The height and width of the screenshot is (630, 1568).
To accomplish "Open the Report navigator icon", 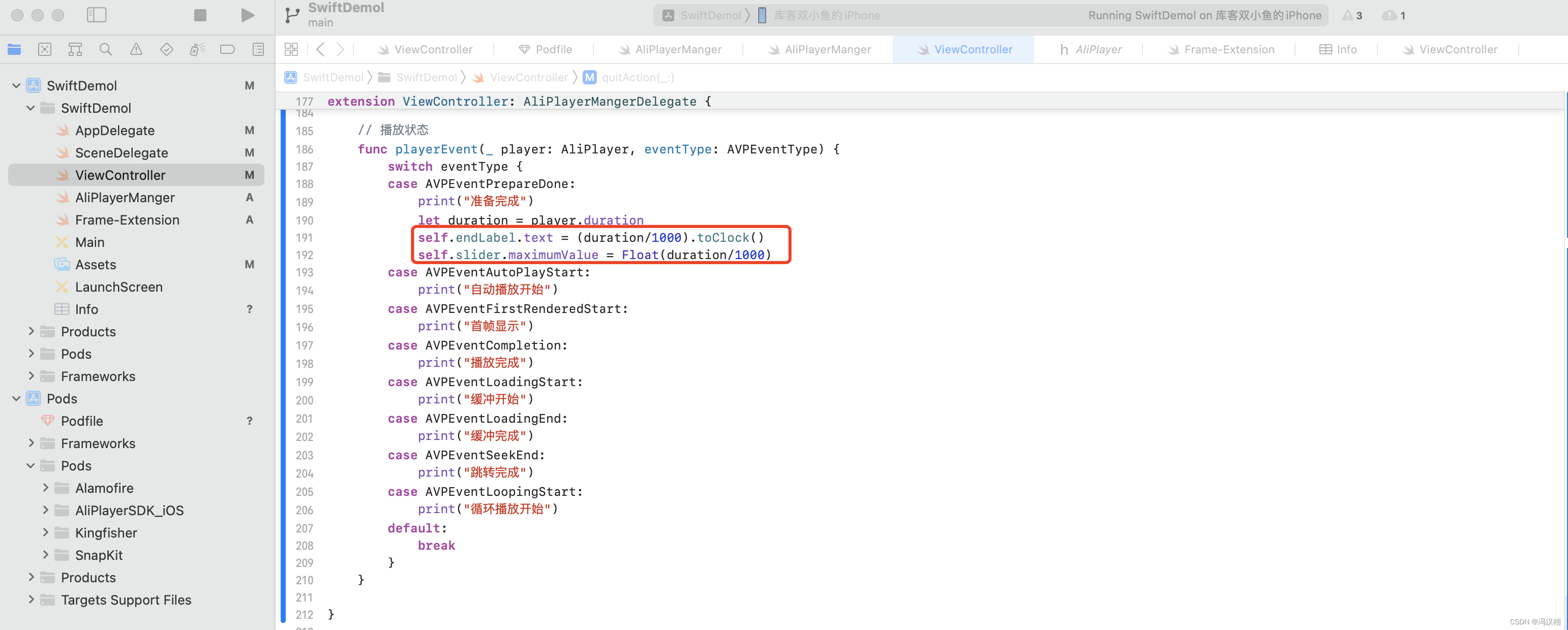I will pos(258,49).
